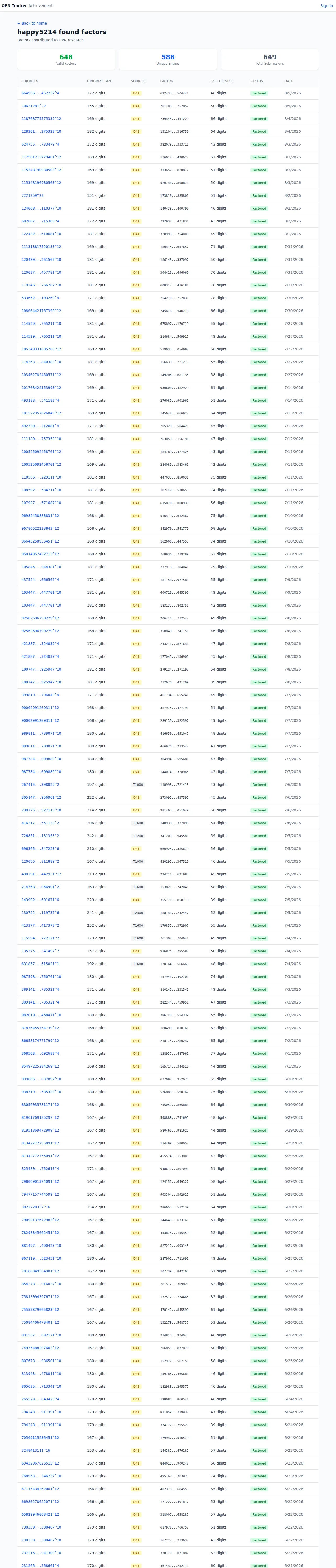This screenshot has height=1568, width=336.
Task: Go back using the Back to home link
Action: tap(32, 23)
